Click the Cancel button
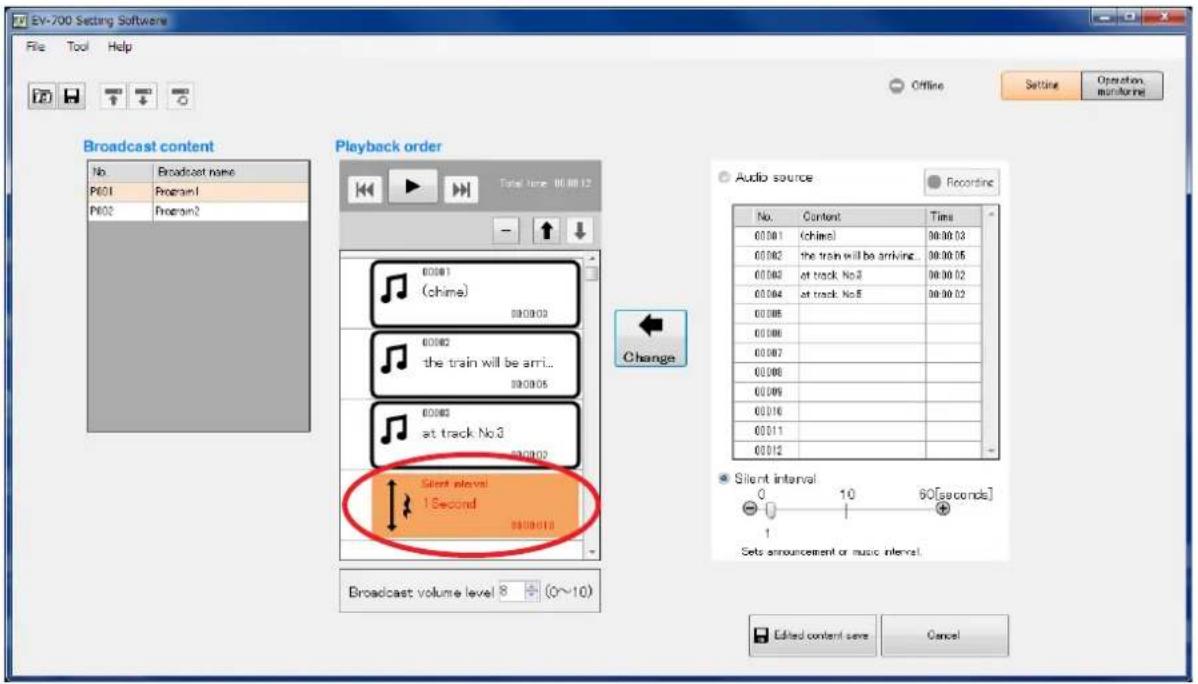 click(x=944, y=635)
